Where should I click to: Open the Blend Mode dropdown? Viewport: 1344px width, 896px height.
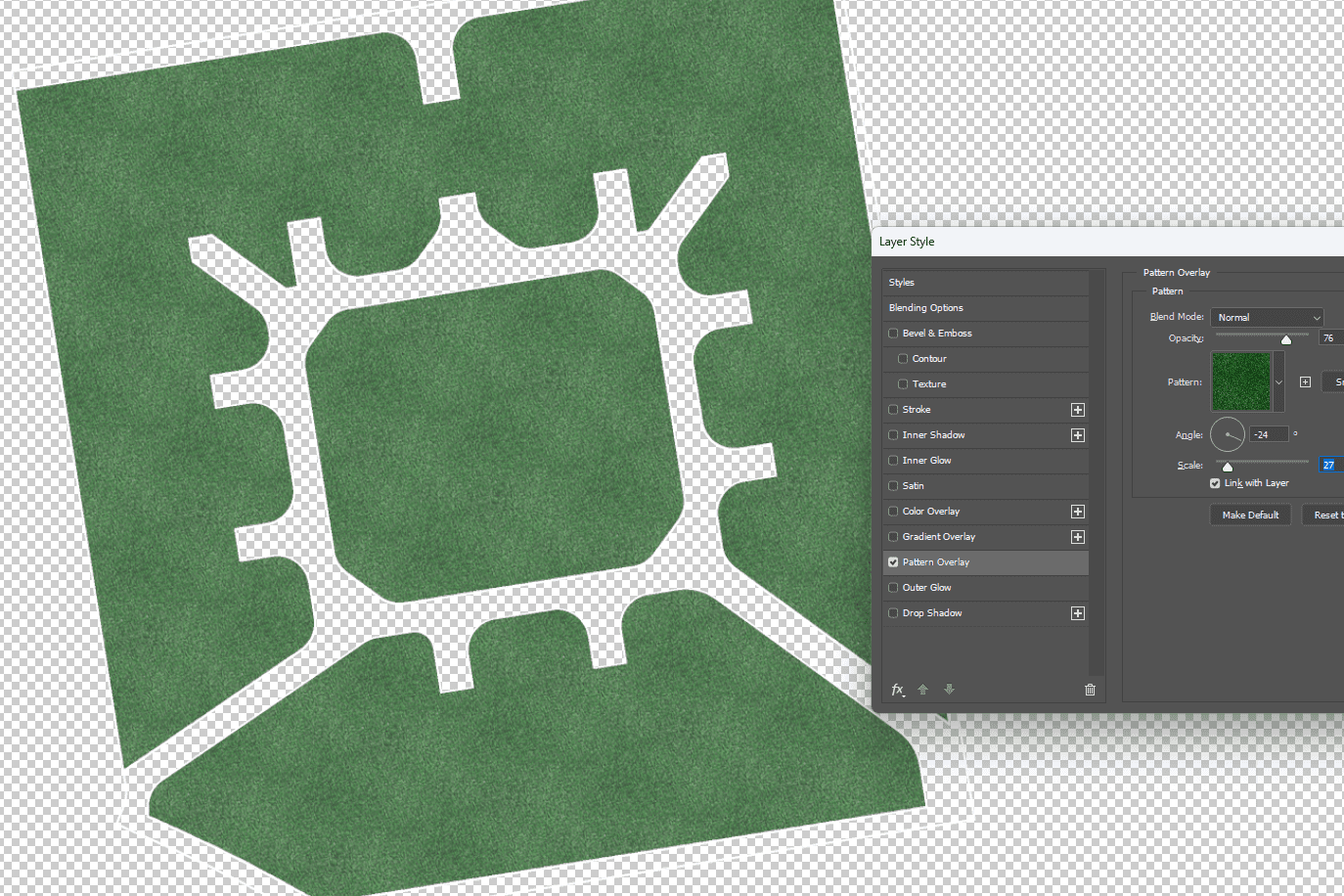pos(1267,318)
